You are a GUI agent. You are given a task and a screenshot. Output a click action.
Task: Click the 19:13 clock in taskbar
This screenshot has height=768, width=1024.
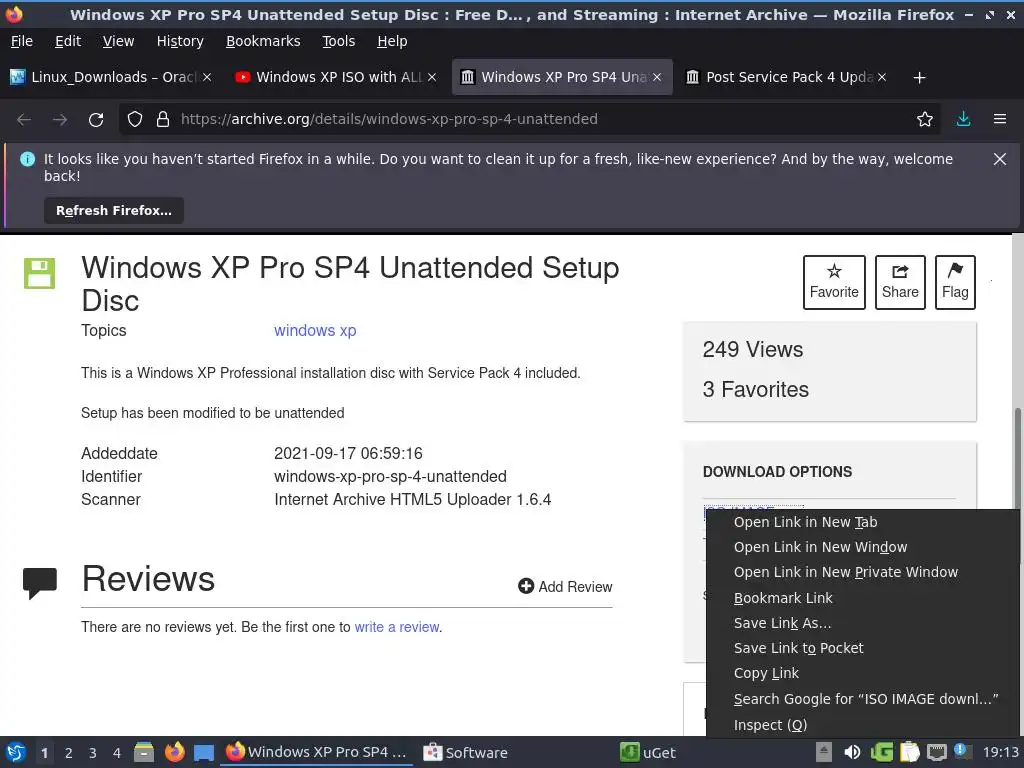click(x=1000, y=752)
